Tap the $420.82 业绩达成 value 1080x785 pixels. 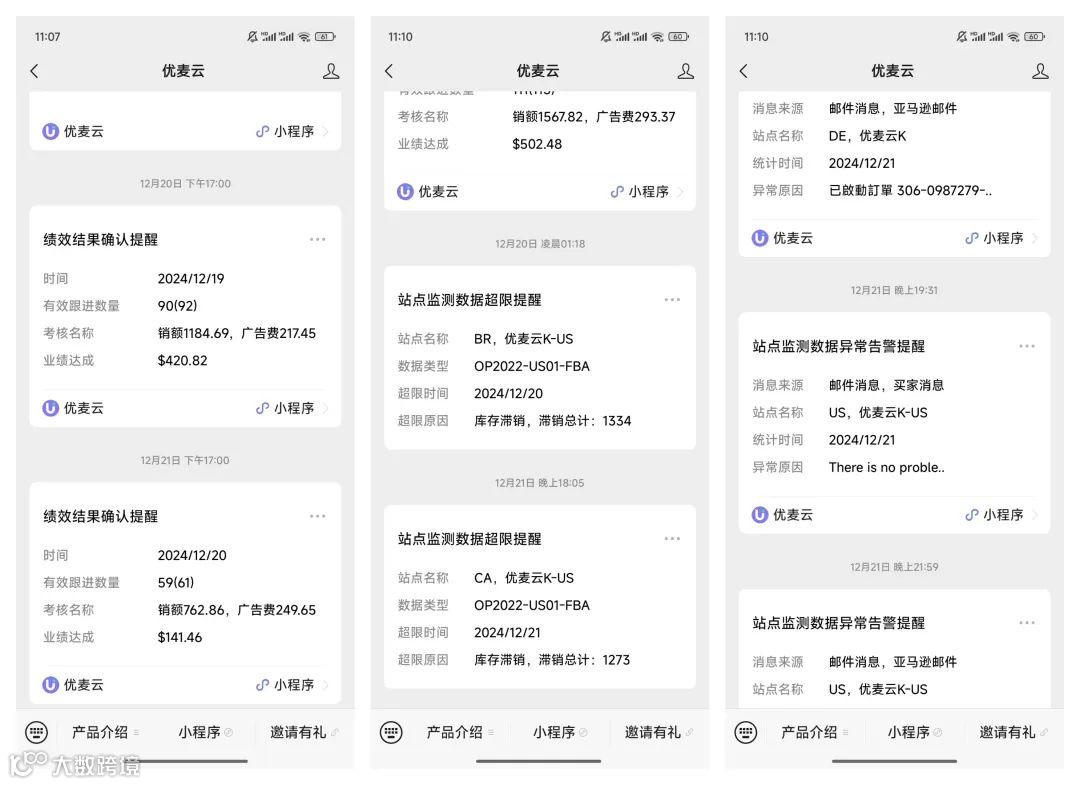[183, 361]
